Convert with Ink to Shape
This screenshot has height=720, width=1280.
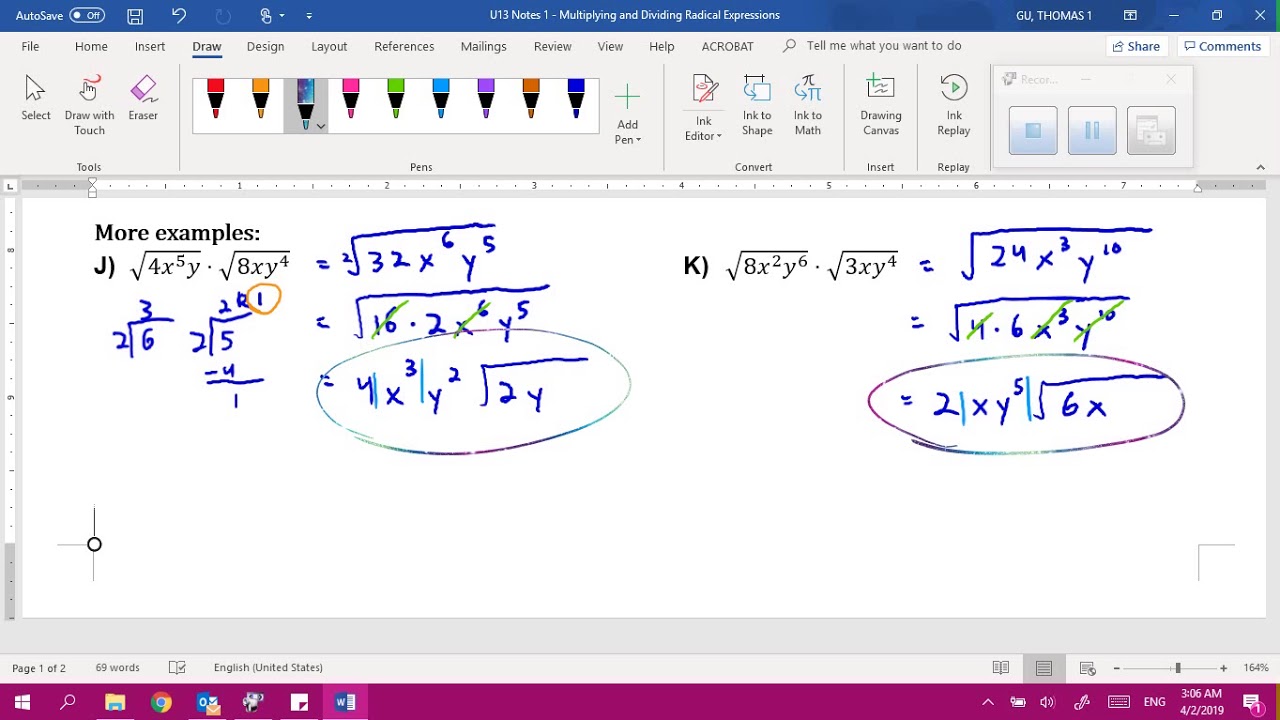pyautogui.click(x=757, y=106)
